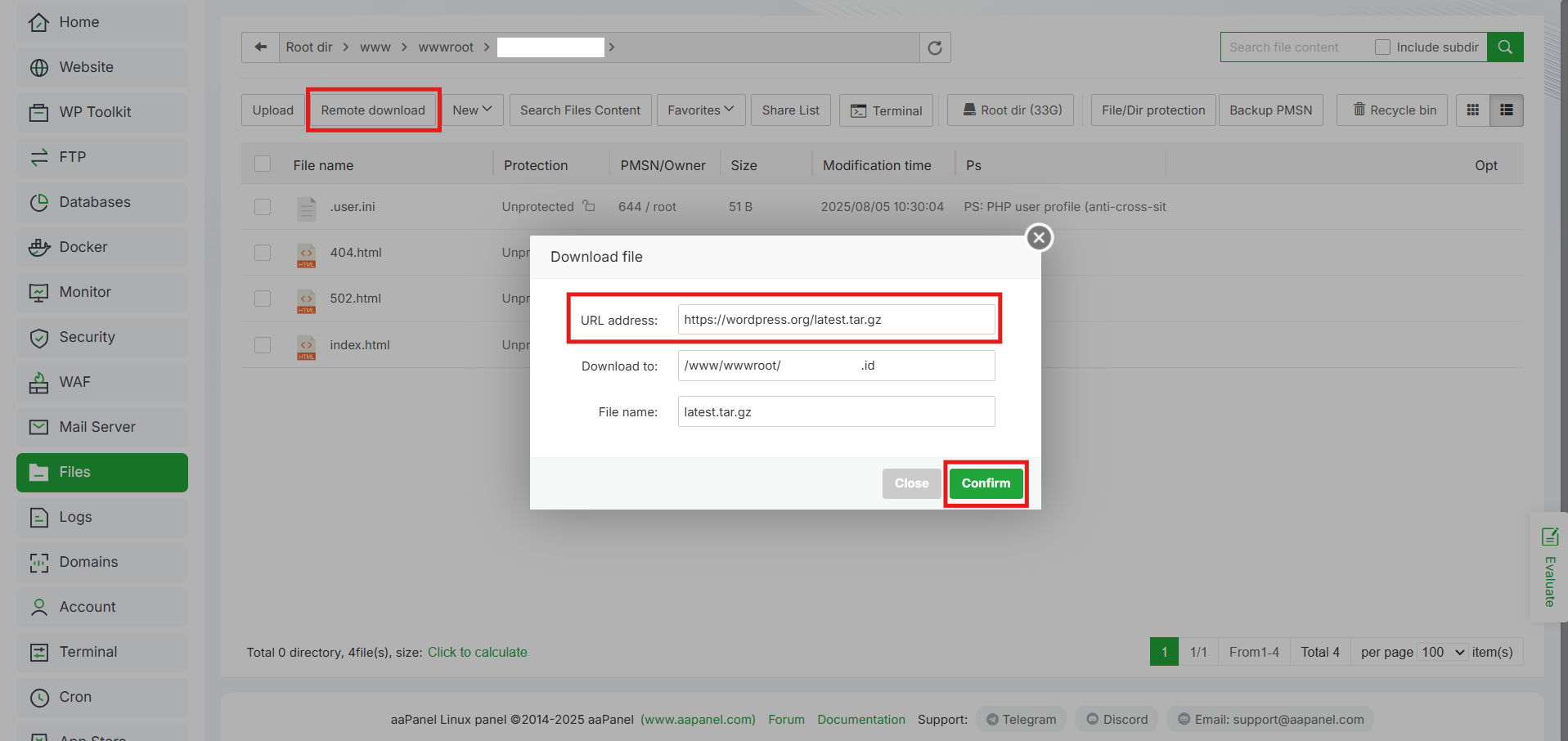Select all files with header checkbox
1568x741 pixels.
pyautogui.click(x=263, y=164)
